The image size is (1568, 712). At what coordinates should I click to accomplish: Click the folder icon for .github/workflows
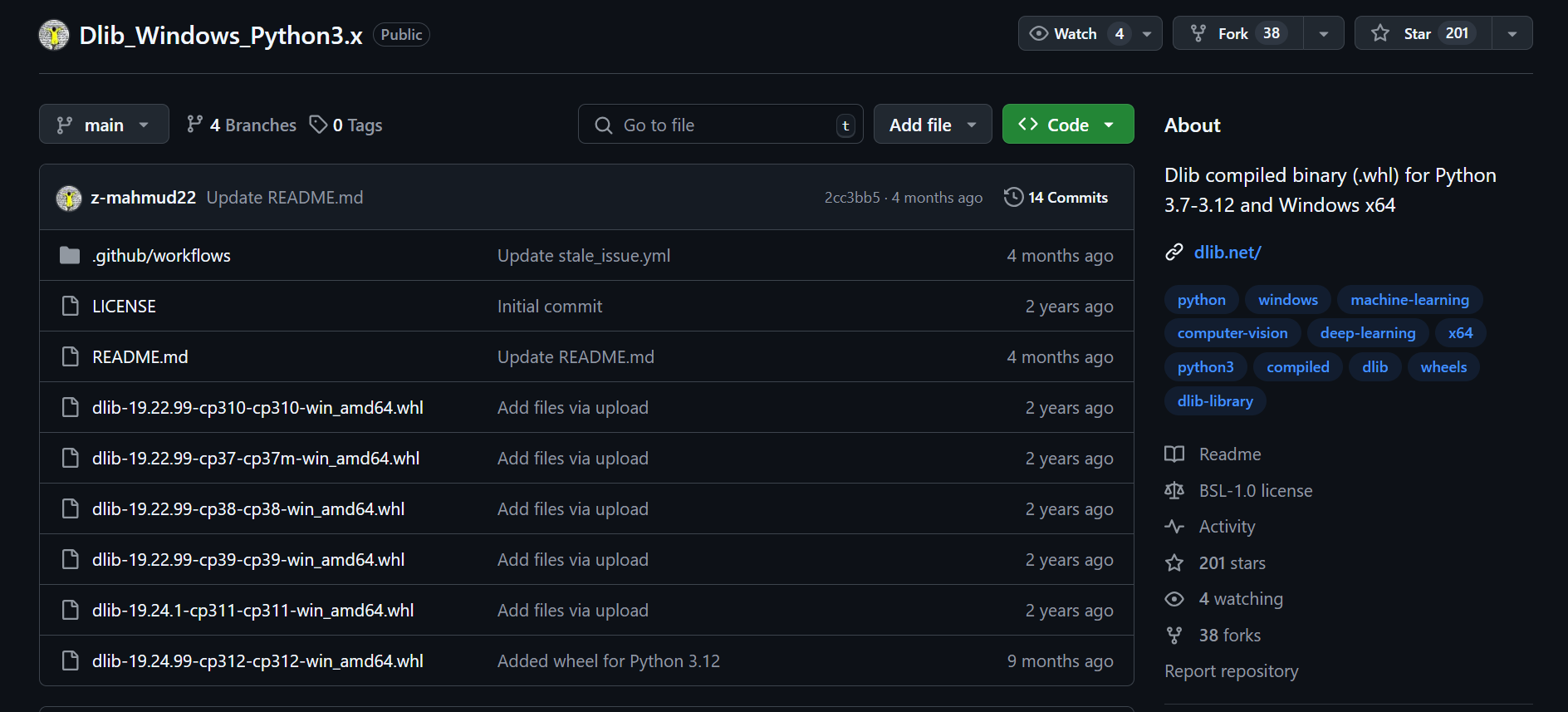(70, 255)
